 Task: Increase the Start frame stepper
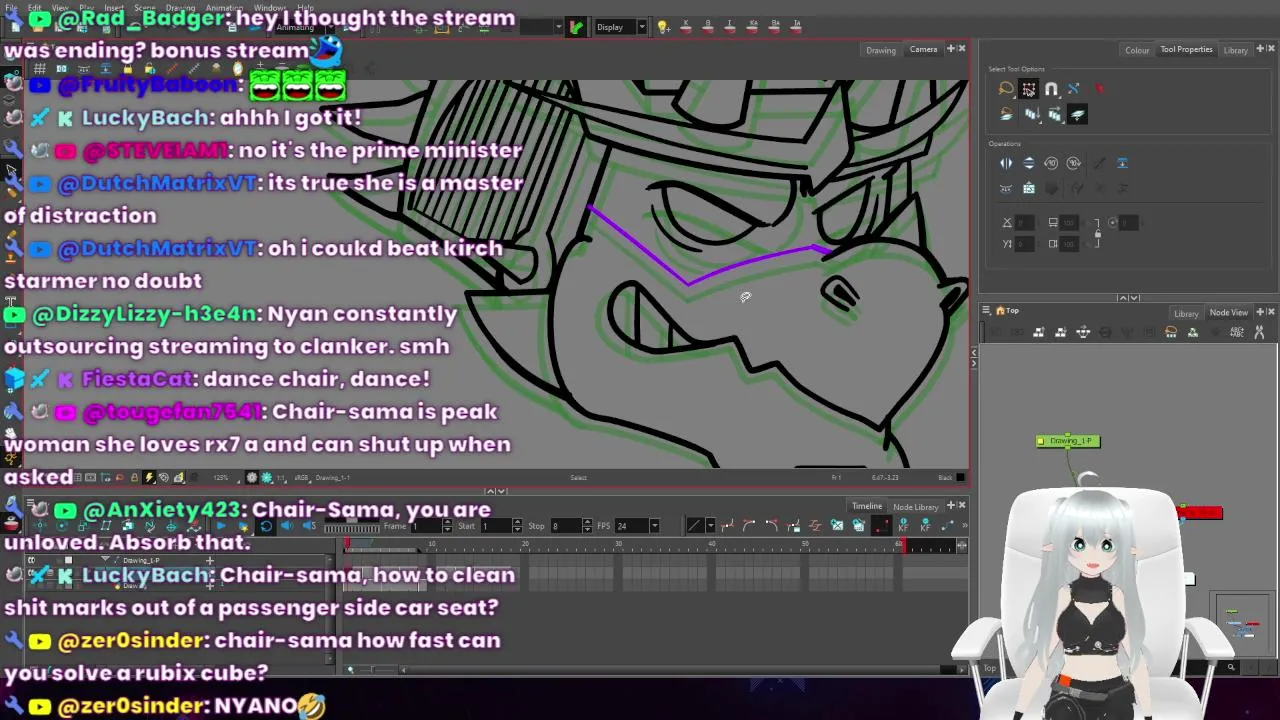(x=517, y=523)
